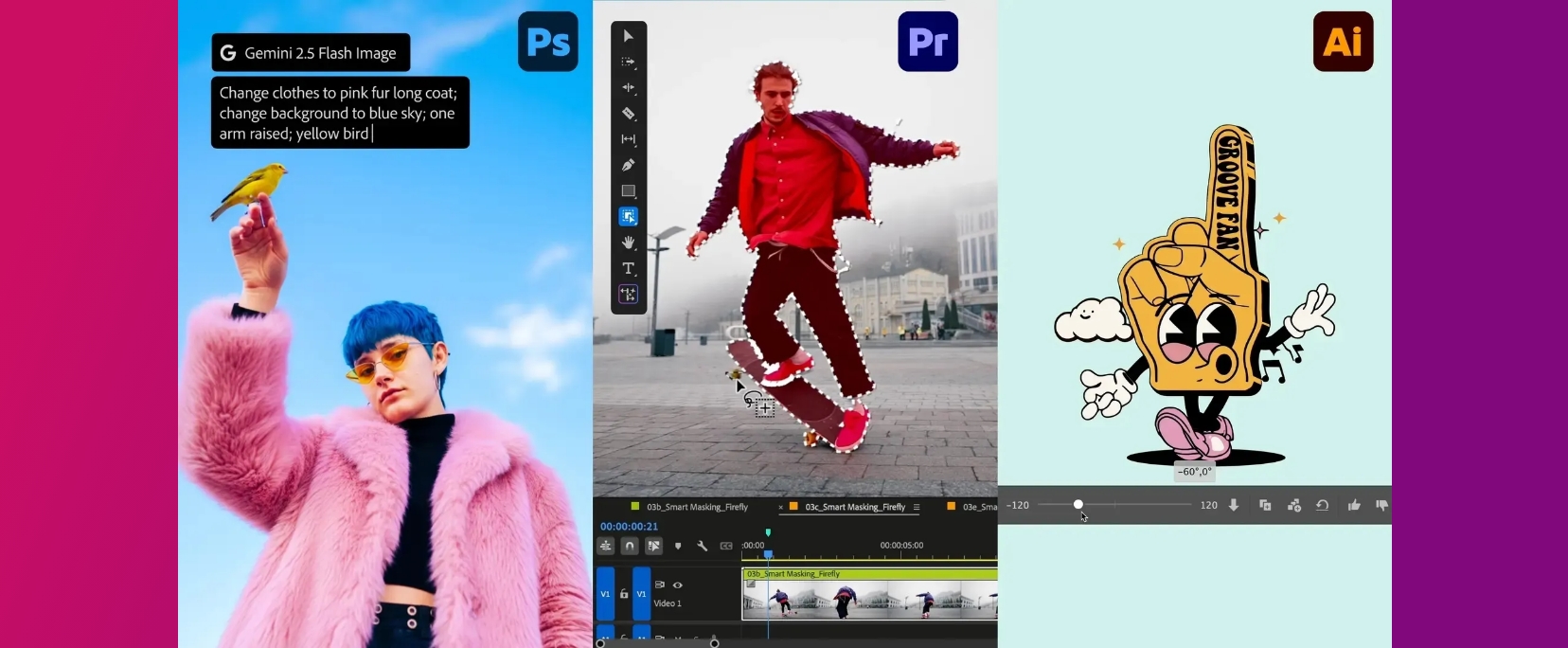Select the Type tool in Premiere toolbar

[629, 268]
